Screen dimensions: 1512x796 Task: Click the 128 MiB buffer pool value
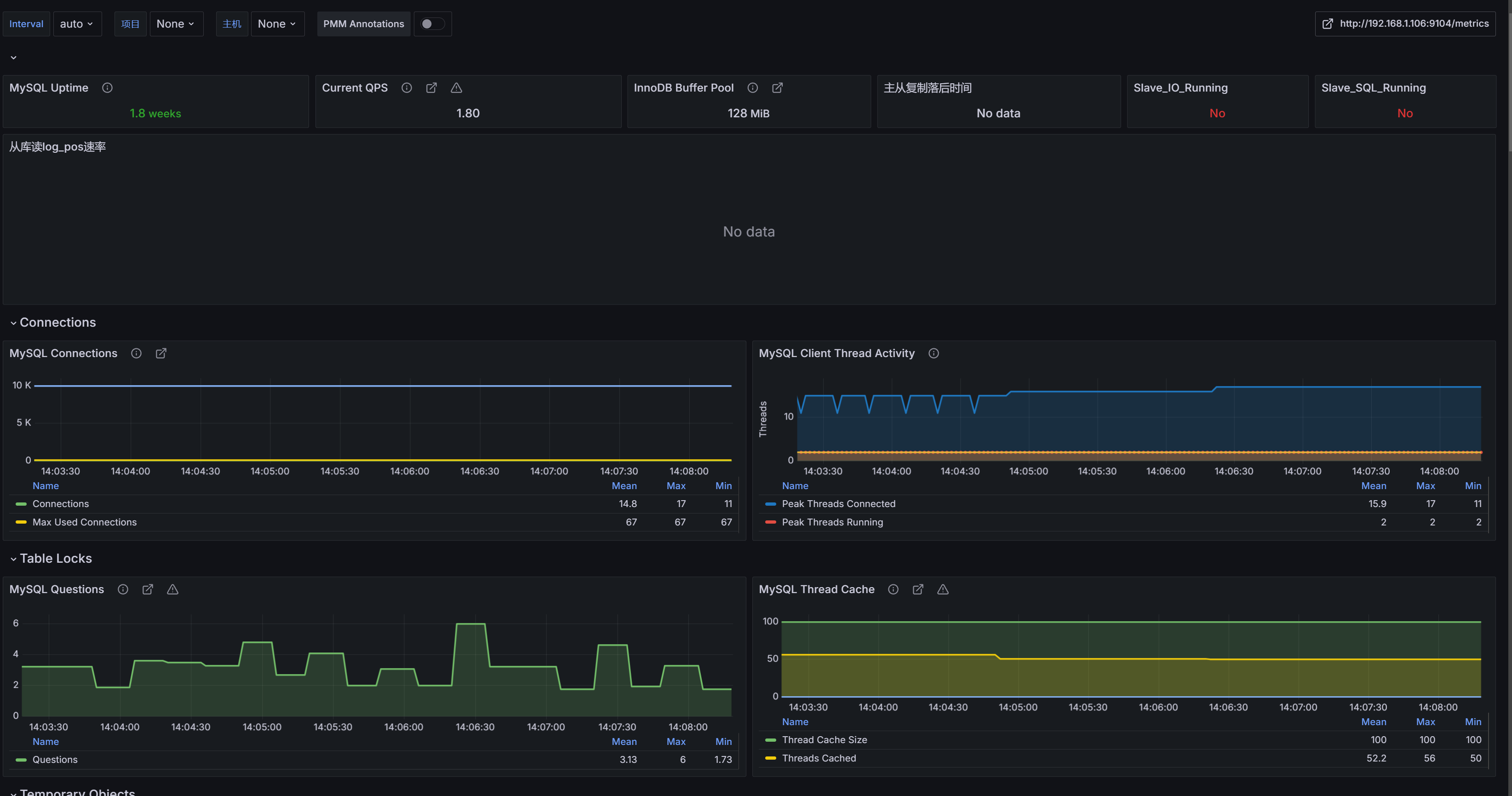tap(748, 113)
